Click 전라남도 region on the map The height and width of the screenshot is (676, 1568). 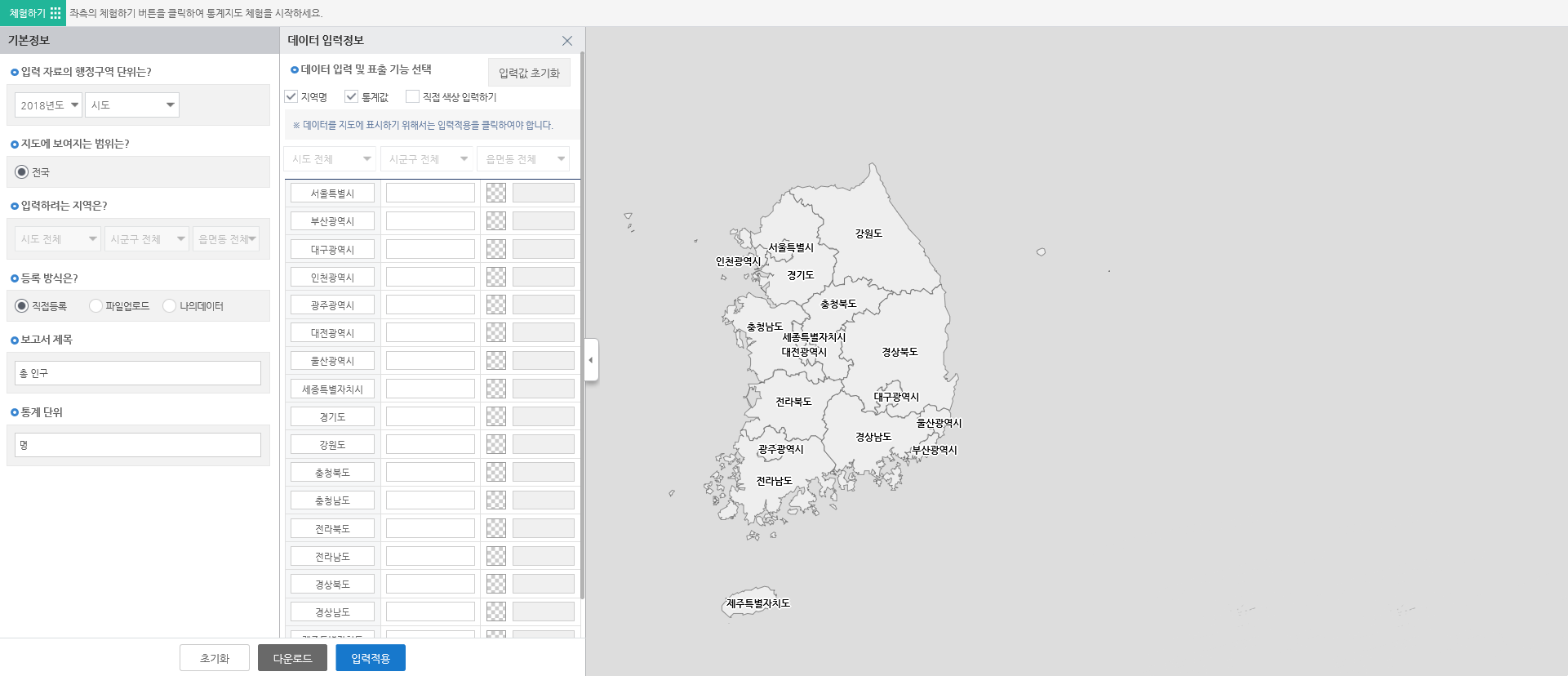pos(774,481)
